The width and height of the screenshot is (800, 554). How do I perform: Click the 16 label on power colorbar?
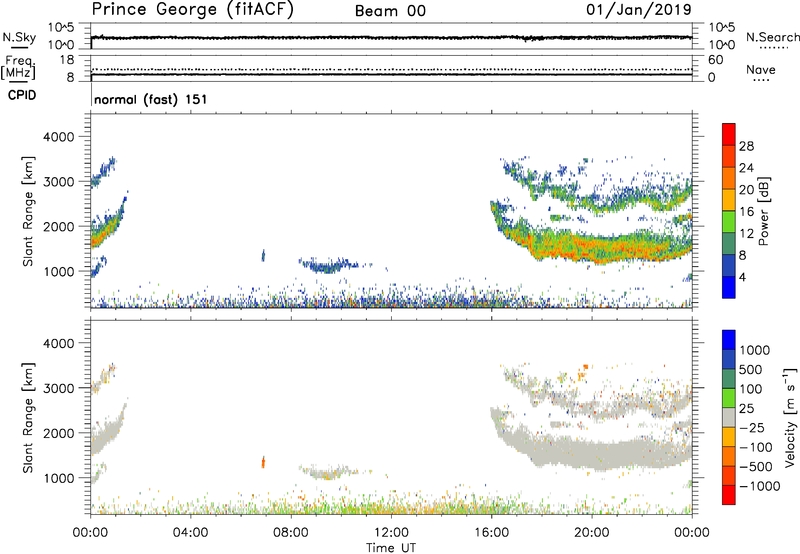[746, 212]
